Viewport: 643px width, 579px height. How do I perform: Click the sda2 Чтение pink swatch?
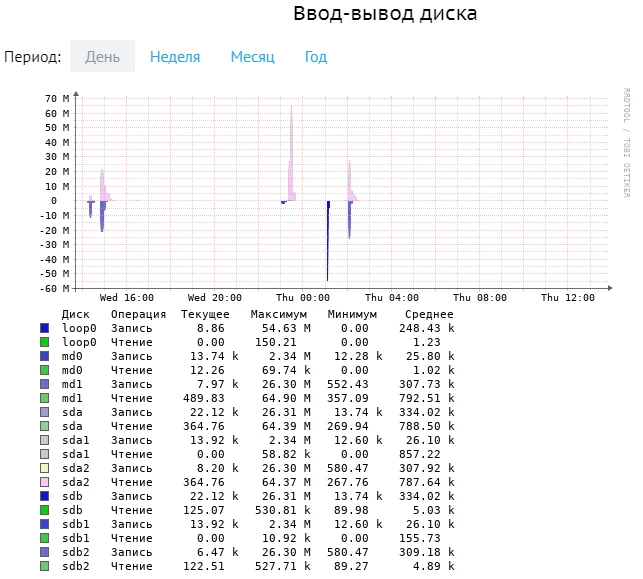click(x=45, y=482)
